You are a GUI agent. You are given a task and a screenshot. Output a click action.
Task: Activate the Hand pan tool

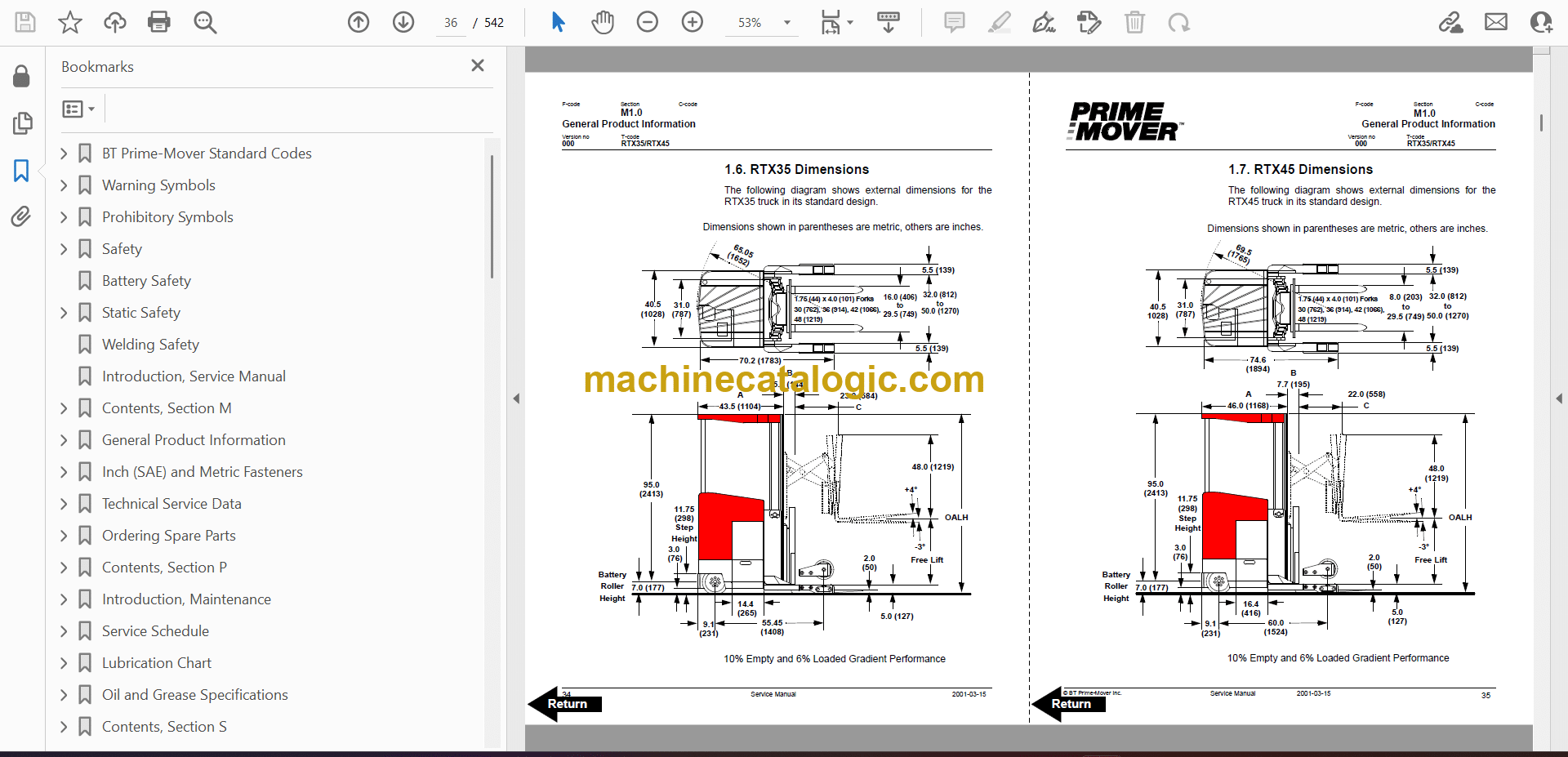603,22
